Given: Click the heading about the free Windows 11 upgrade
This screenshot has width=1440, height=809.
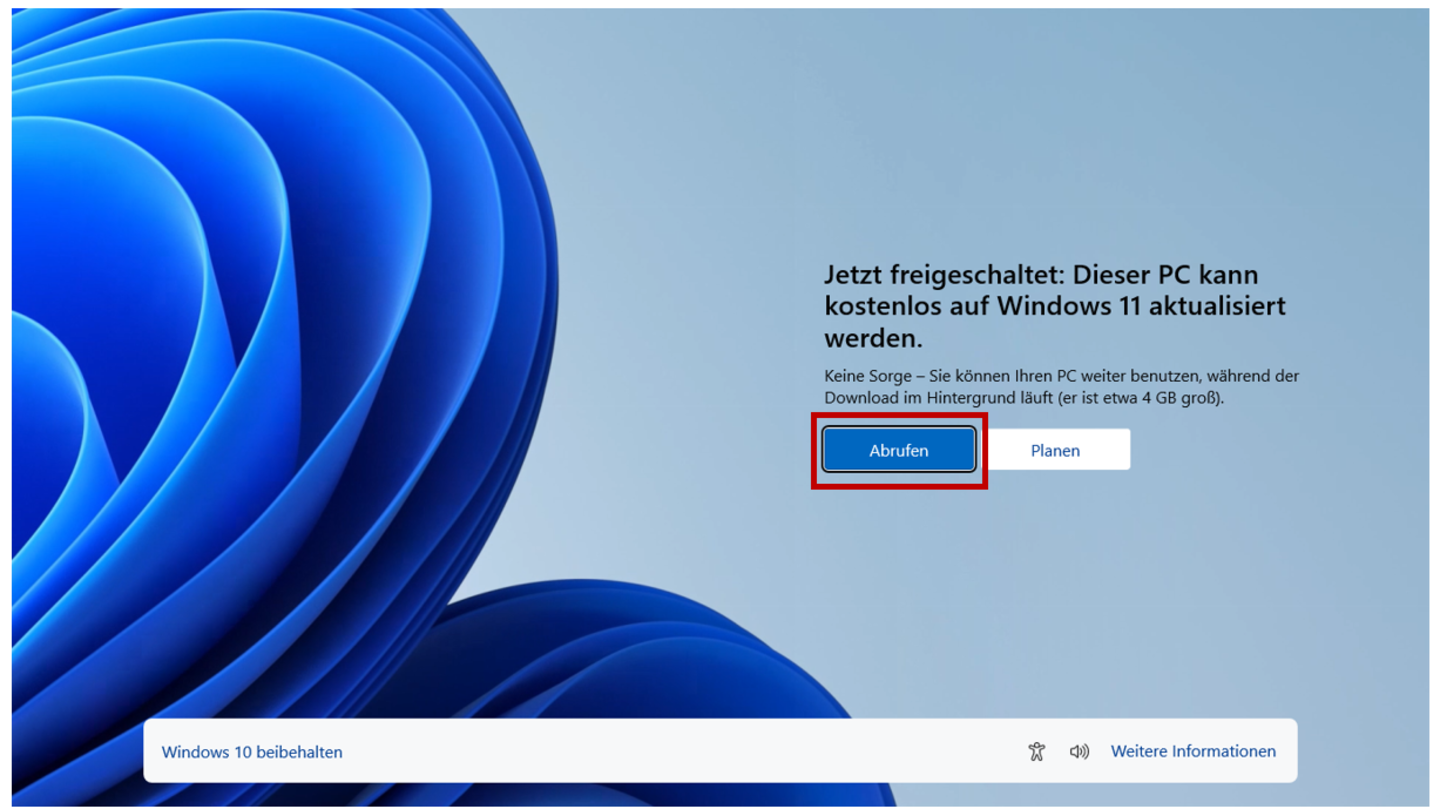Looking at the screenshot, I should point(1055,306).
